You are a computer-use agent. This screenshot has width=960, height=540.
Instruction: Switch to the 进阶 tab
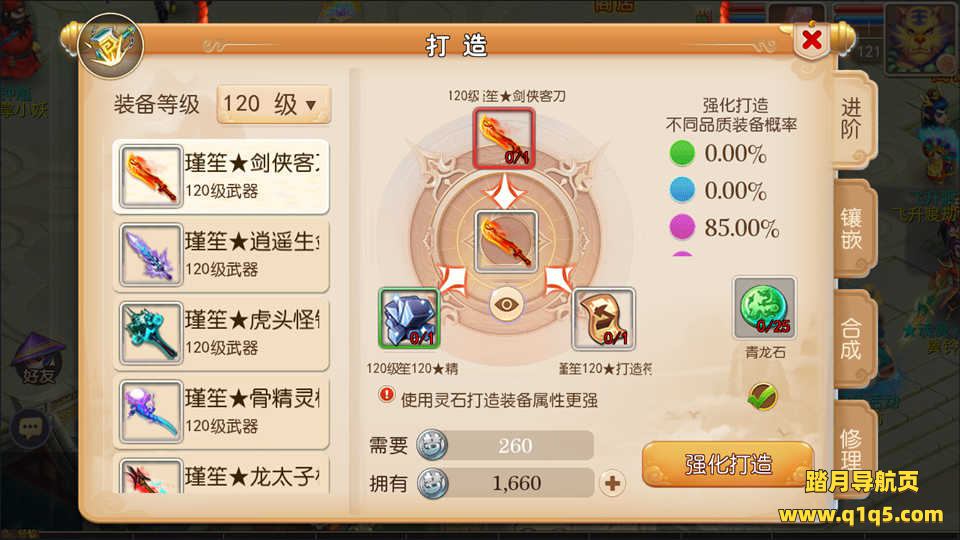(852, 119)
